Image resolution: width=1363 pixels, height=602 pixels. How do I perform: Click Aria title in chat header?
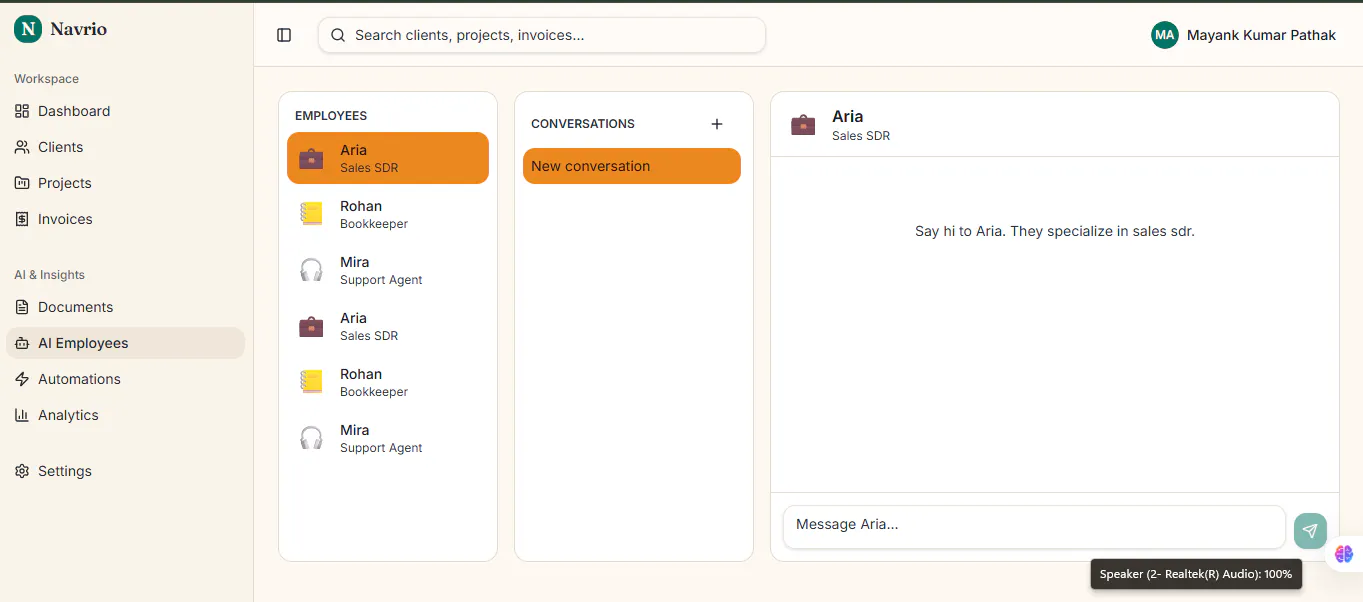pyautogui.click(x=848, y=116)
